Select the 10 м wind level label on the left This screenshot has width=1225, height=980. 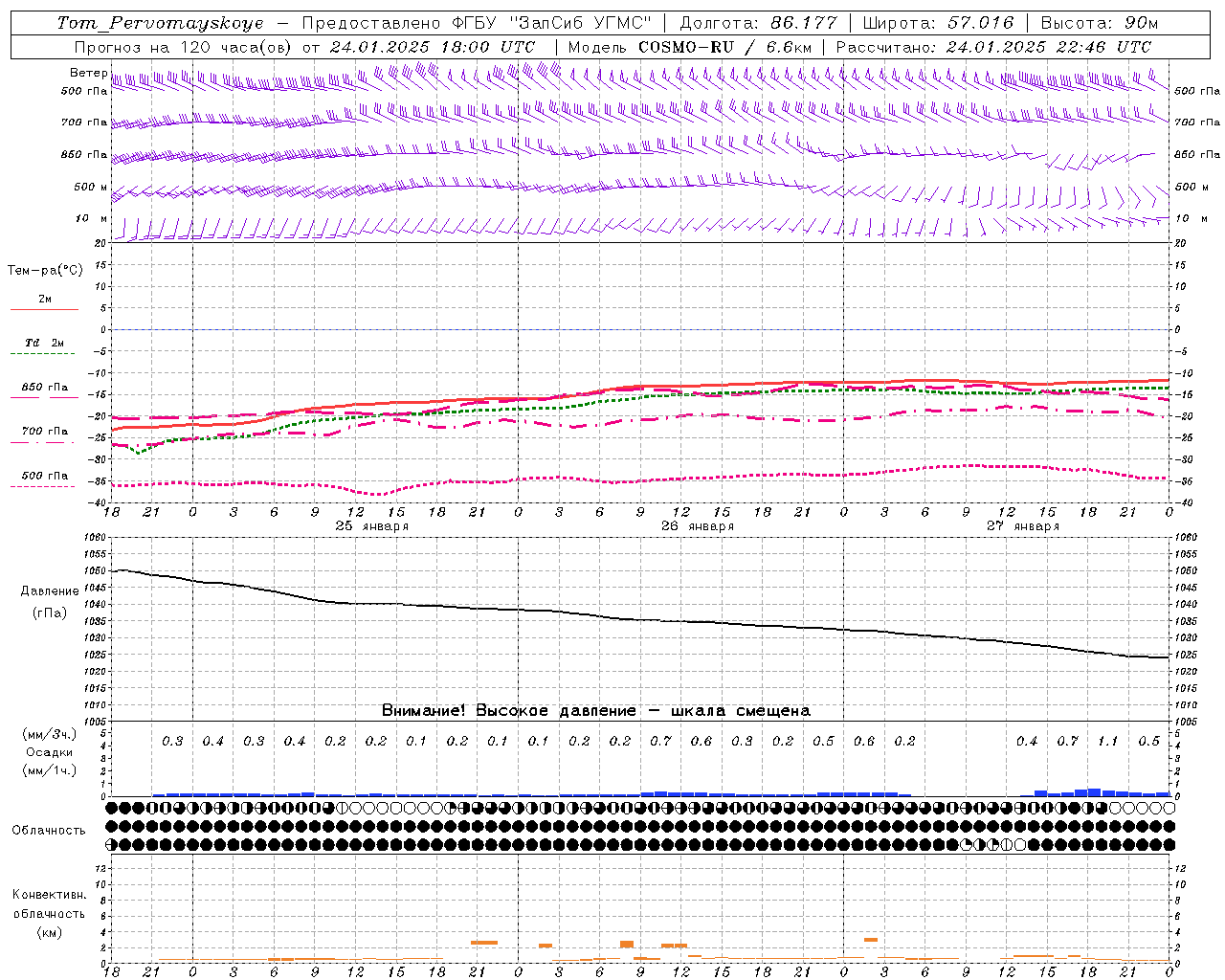pos(91,218)
